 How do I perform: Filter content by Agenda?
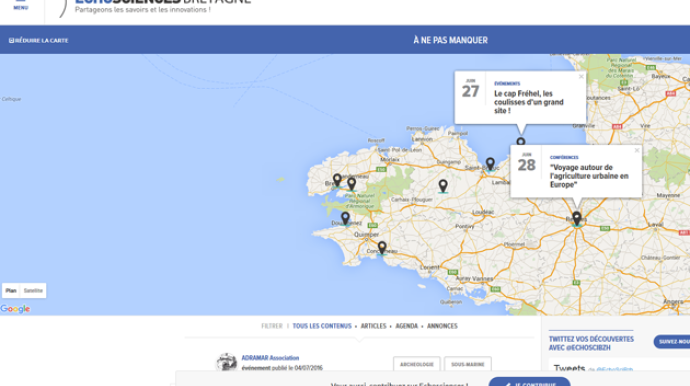pyautogui.click(x=406, y=326)
